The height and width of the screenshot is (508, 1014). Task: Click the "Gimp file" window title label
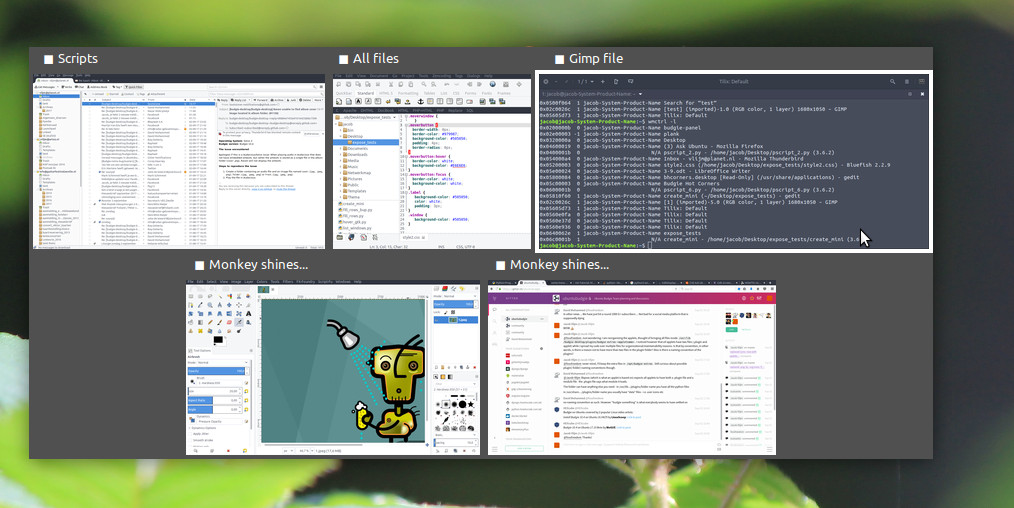tap(596, 59)
